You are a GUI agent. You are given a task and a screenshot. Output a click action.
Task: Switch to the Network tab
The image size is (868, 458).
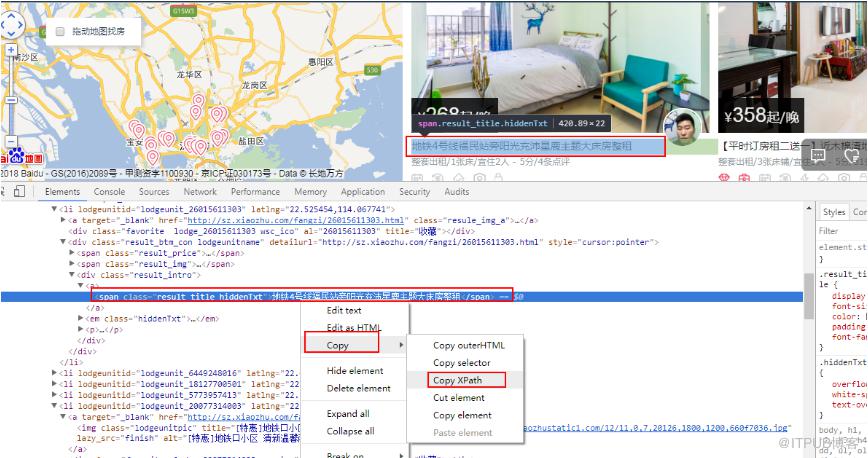coord(200,192)
